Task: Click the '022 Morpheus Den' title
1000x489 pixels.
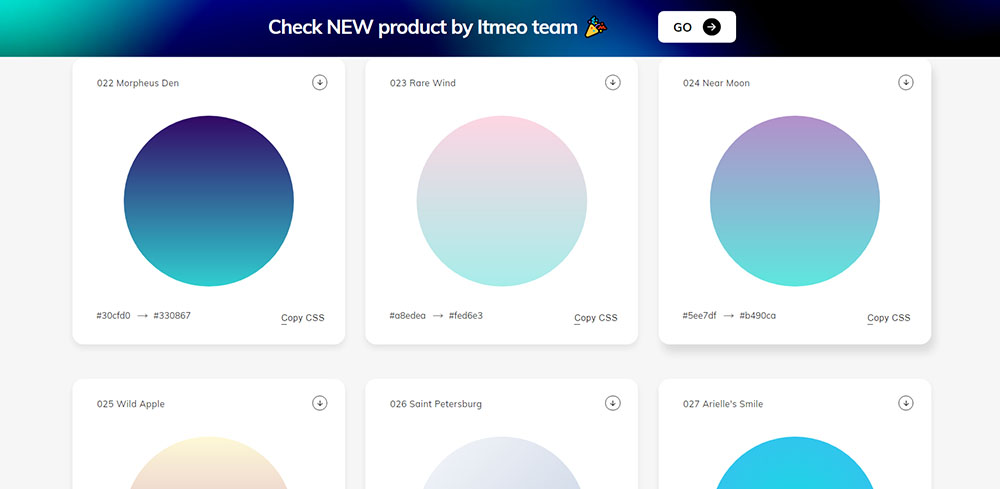Action: point(138,83)
